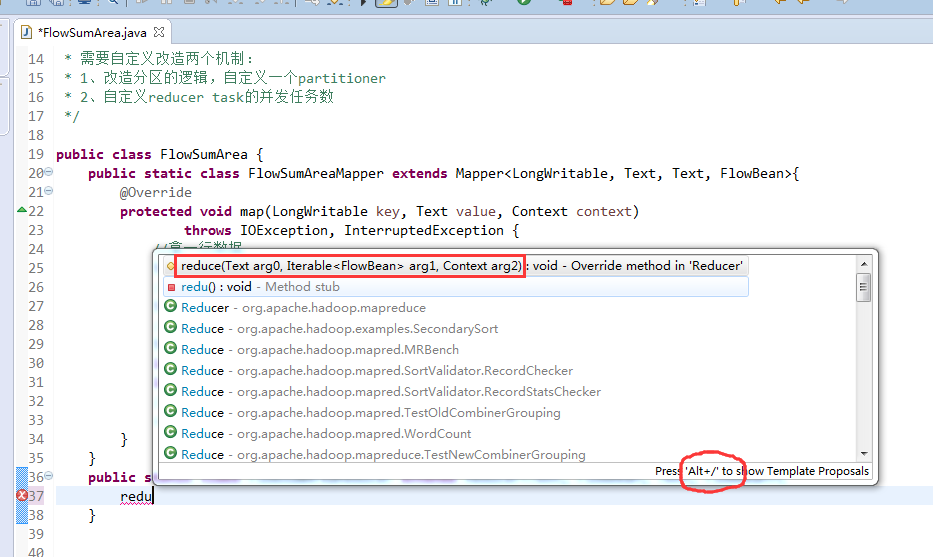Click the proposal list scroll-up arrow
The height and width of the screenshot is (557, 933).
[864, 264]
